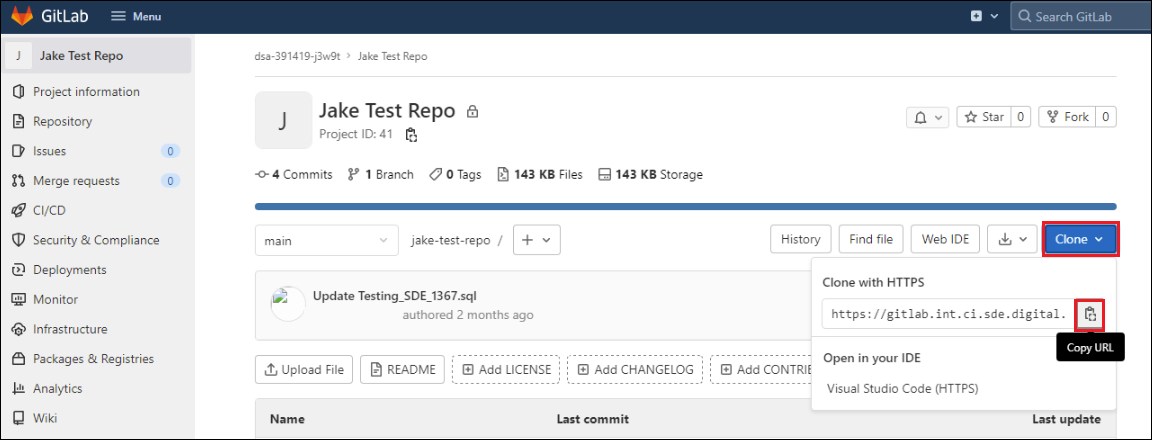Click the Merge requests icon
The width and height of the screenshot is (1152, 440).
tap(19, 181)
